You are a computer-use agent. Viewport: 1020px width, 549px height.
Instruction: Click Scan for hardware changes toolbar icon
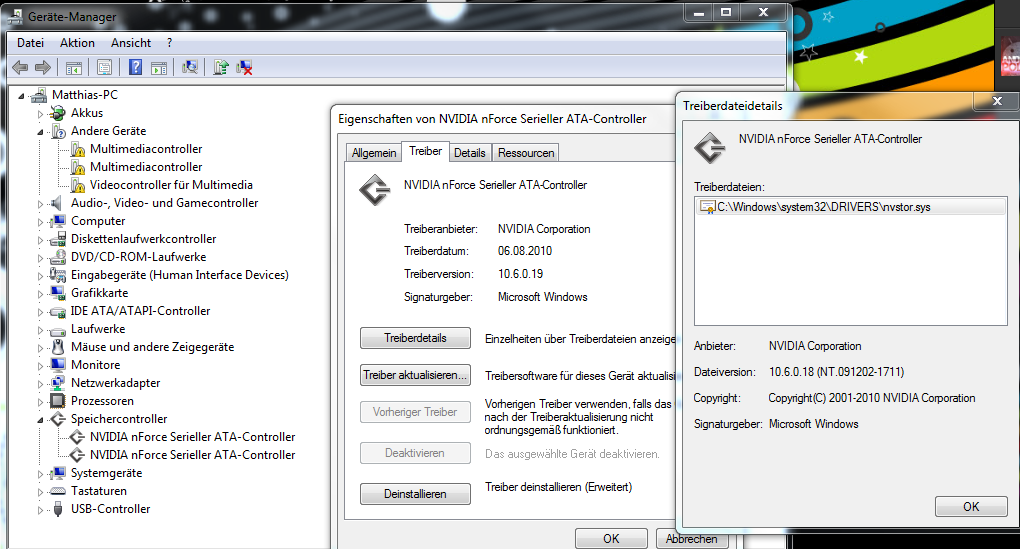coord(190,67)
